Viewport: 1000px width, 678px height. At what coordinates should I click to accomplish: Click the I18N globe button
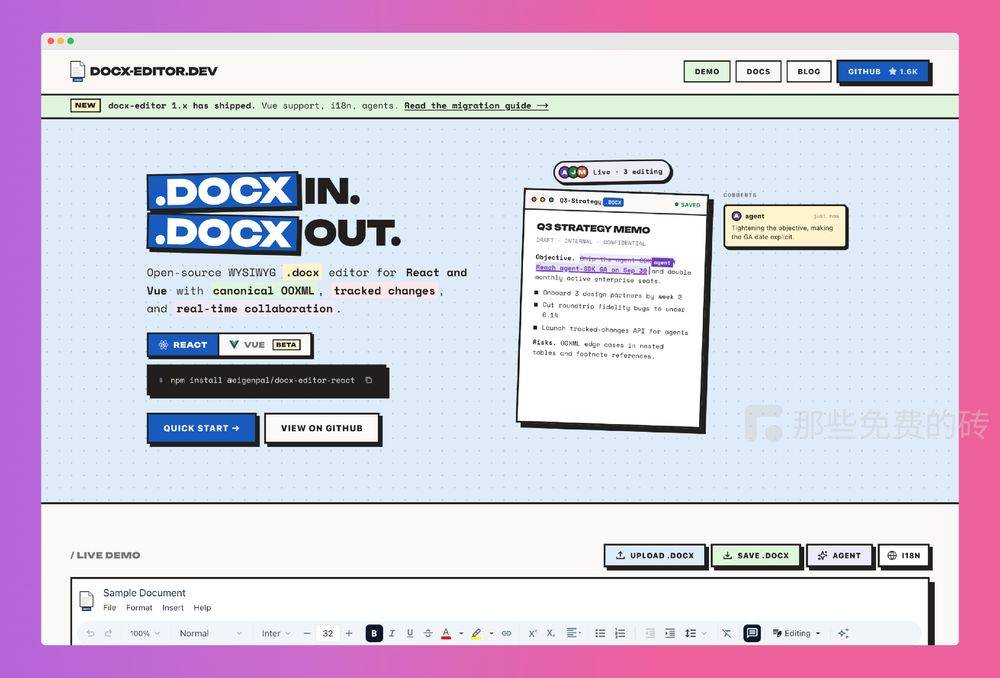(x=903, y=556)
